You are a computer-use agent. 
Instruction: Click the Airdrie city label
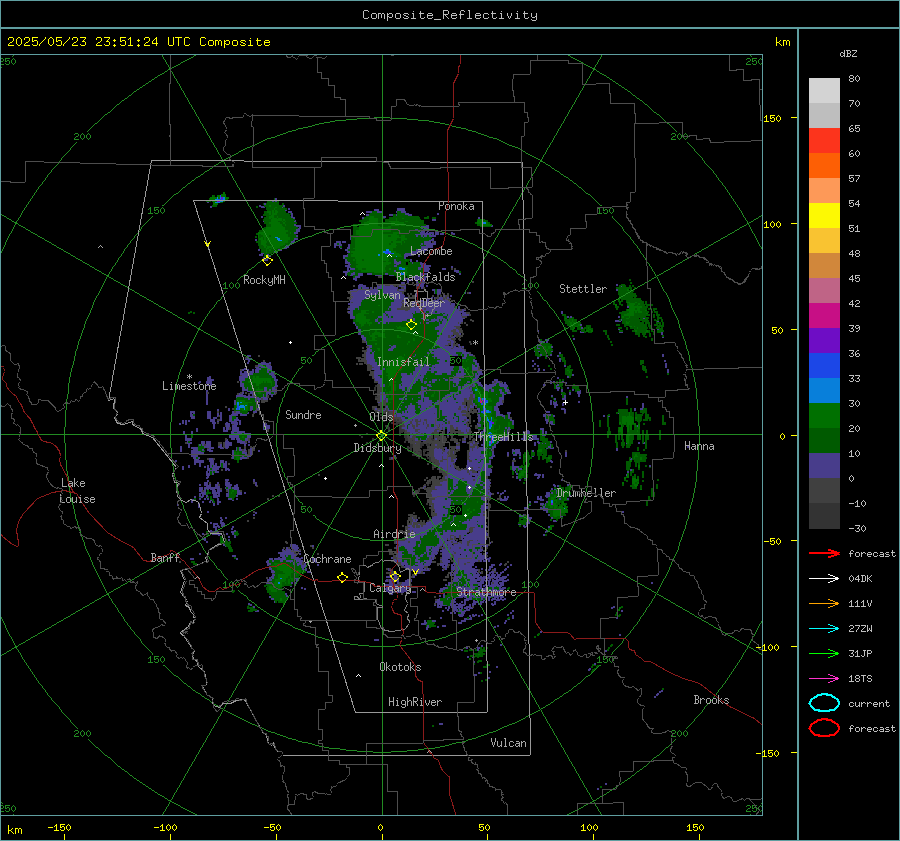(394, 534)
